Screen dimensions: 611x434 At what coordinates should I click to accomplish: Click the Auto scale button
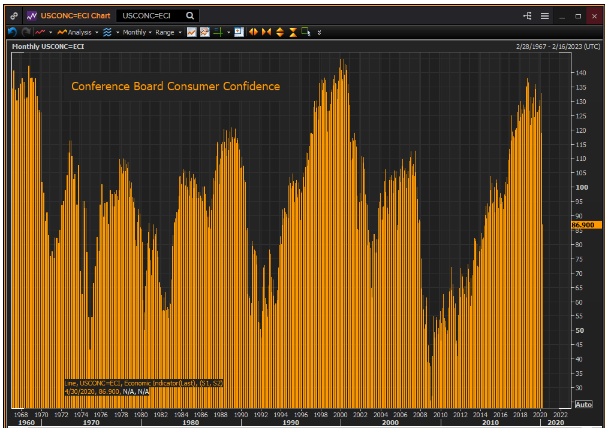583,404
